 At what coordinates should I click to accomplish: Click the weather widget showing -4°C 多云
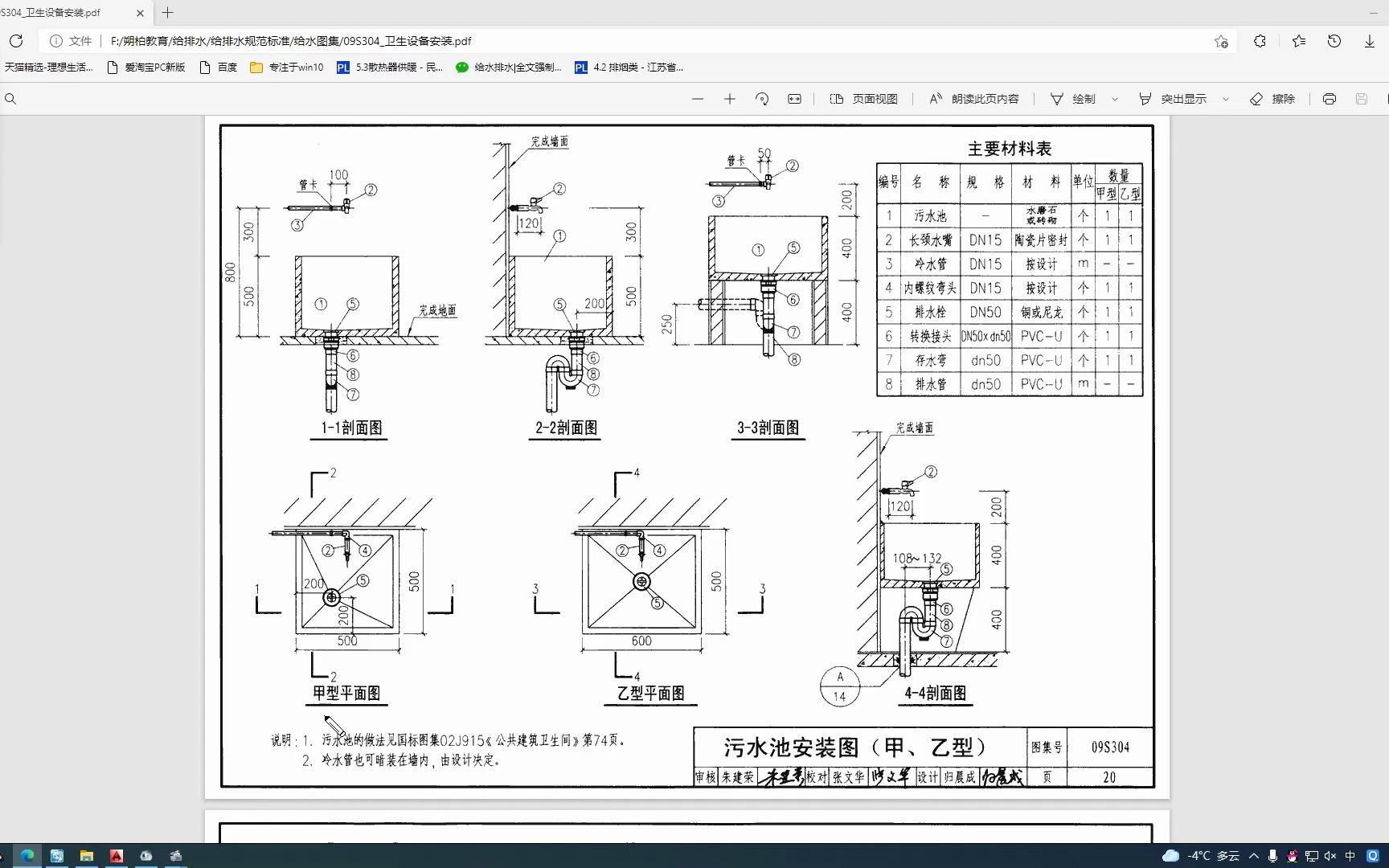pos(1201,856)
